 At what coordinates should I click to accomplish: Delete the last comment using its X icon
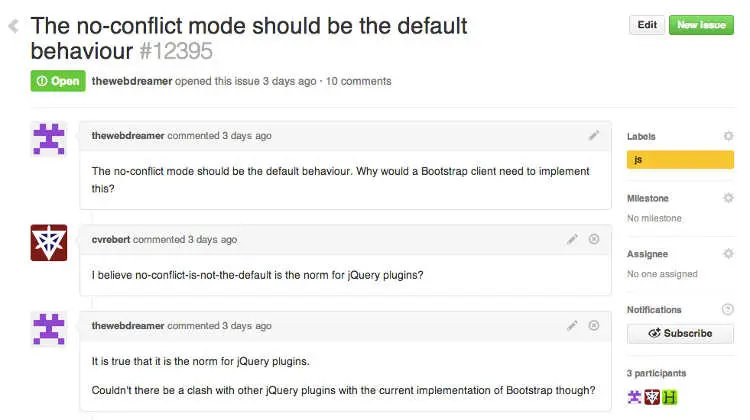[x=594, y=325]
